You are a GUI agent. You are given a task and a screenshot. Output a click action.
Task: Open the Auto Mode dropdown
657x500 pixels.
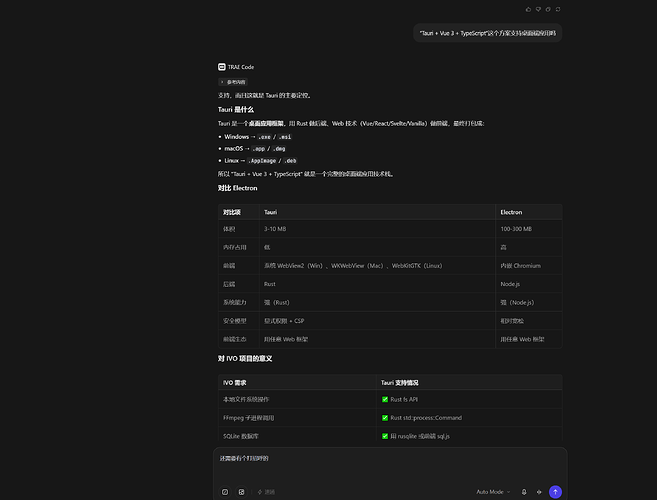(493, 492)
